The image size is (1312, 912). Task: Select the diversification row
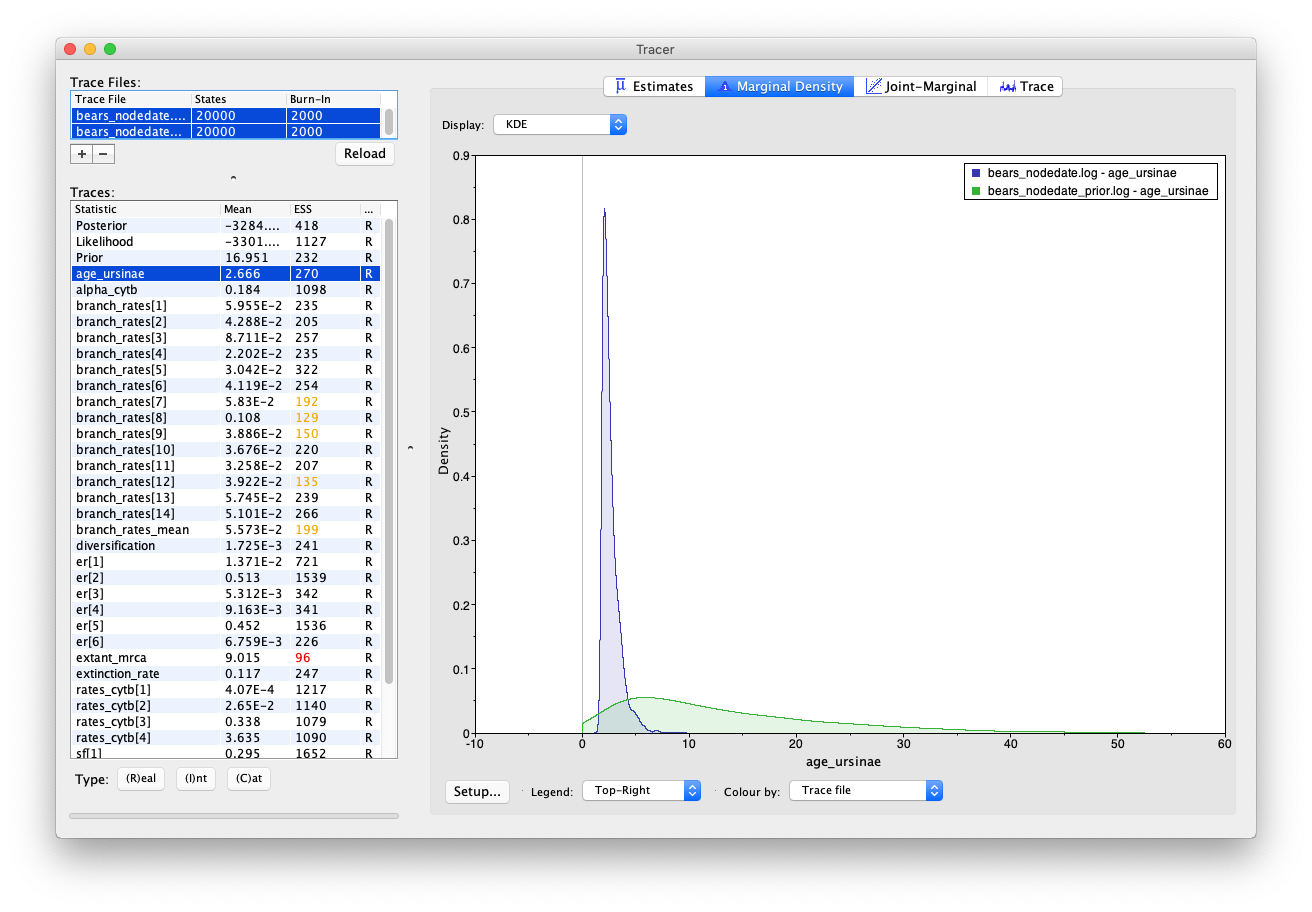[226, 545]
